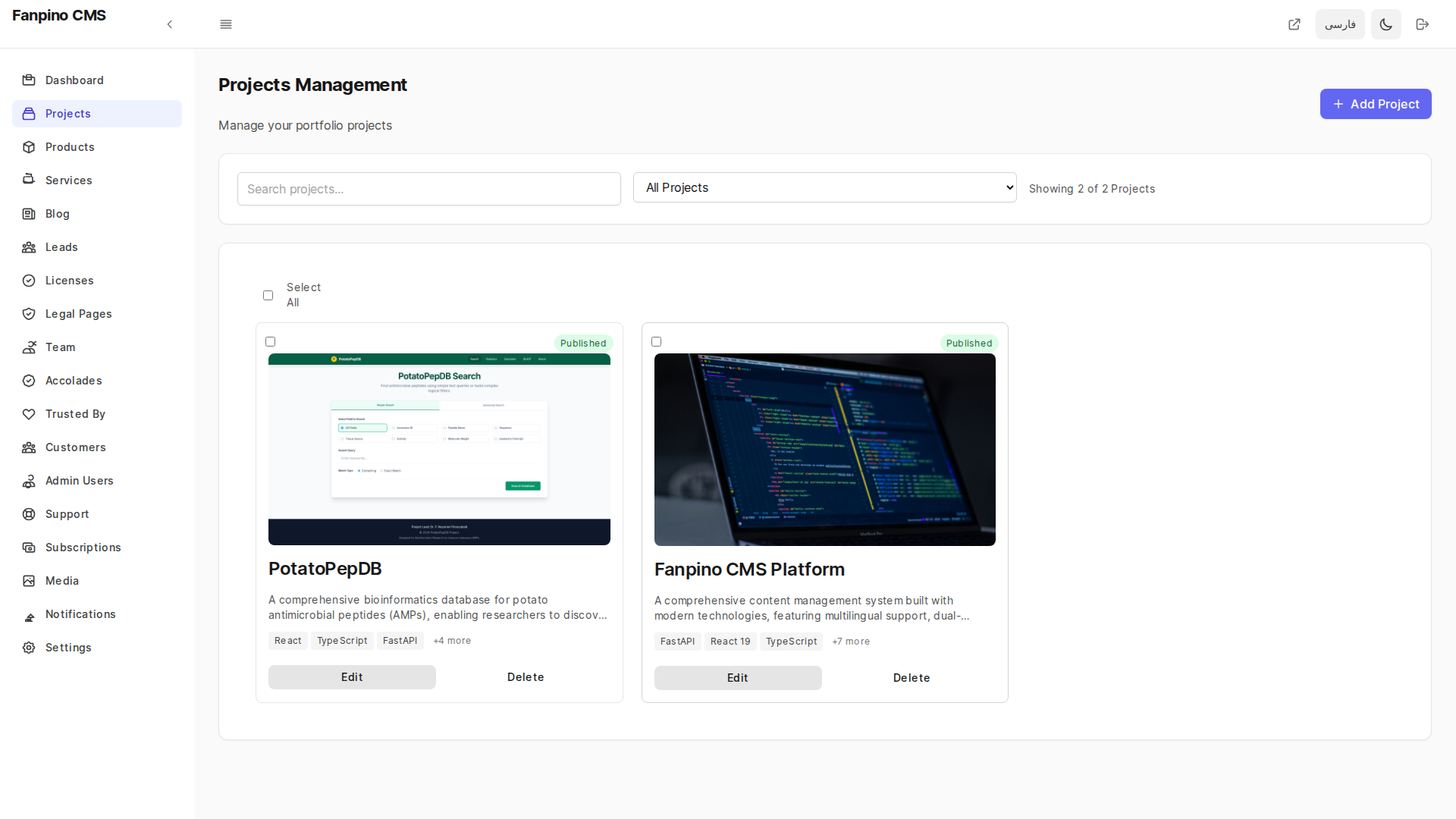The width and height of the screenshot is (1456, 819).
Task: Click the Fanpino CMS laptop thumbnail
Action: (825, 450)
